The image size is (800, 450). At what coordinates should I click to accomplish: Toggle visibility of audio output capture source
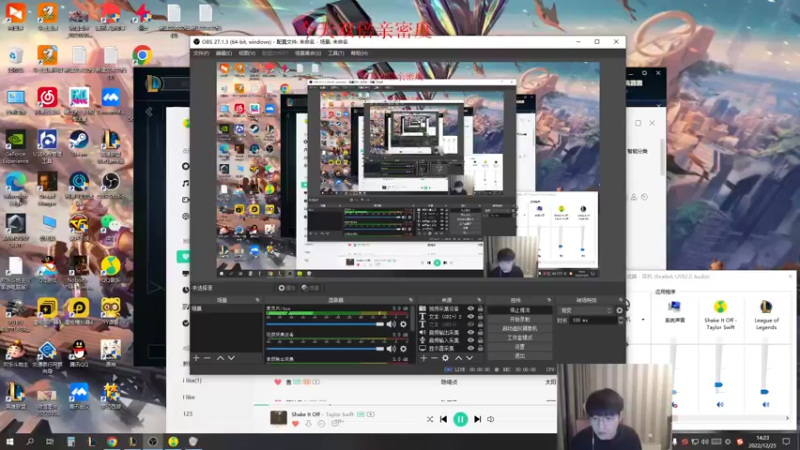pos(470,332)
